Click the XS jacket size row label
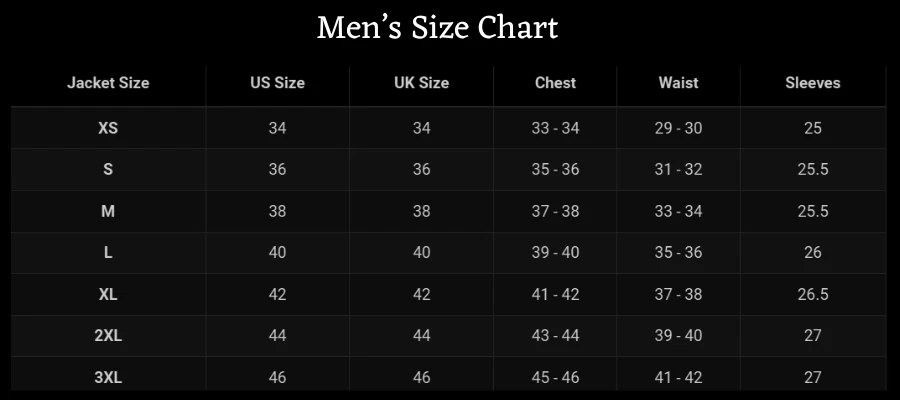The height and width of the screenshot is (400, 900). point(108,128)
